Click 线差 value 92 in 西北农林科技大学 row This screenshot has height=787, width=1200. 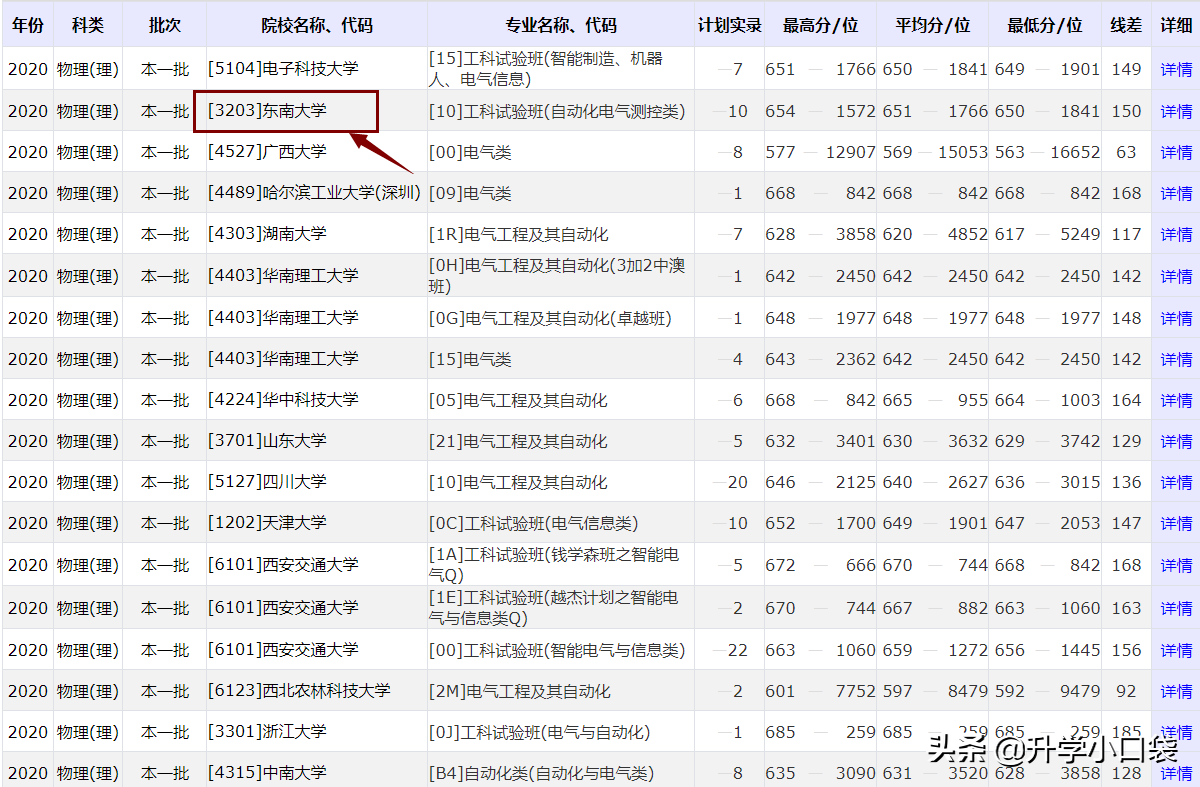[1126, 691]
